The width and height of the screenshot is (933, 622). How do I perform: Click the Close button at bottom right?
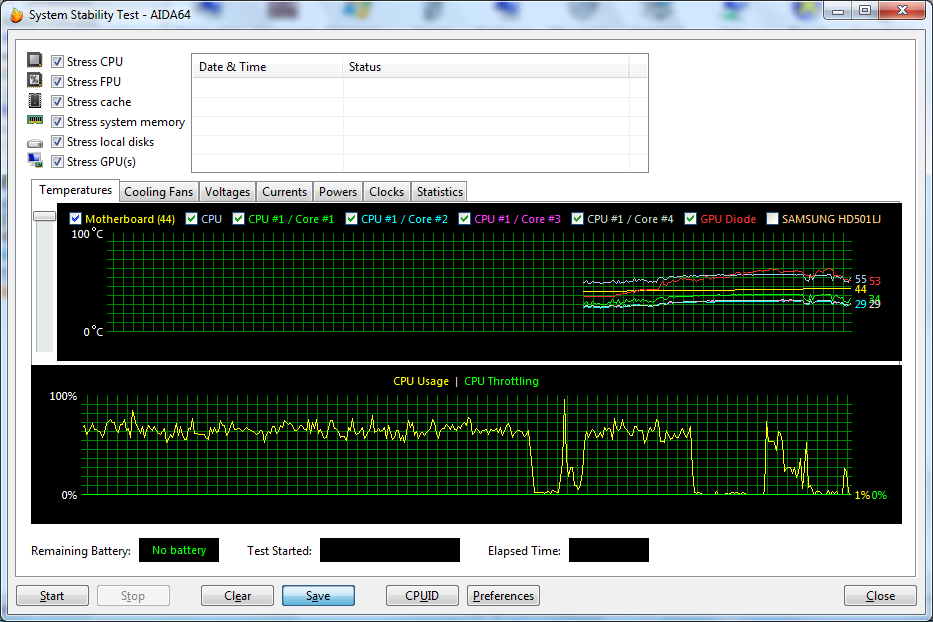point(880,596)
